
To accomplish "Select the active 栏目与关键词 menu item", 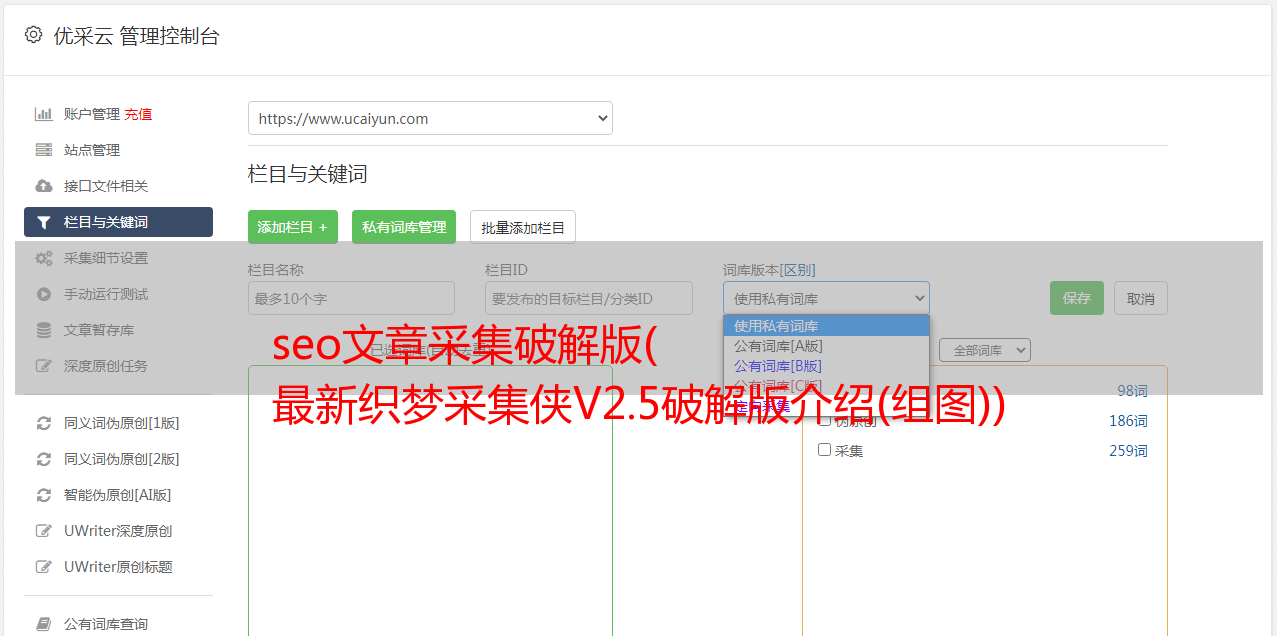I will 118,222.
